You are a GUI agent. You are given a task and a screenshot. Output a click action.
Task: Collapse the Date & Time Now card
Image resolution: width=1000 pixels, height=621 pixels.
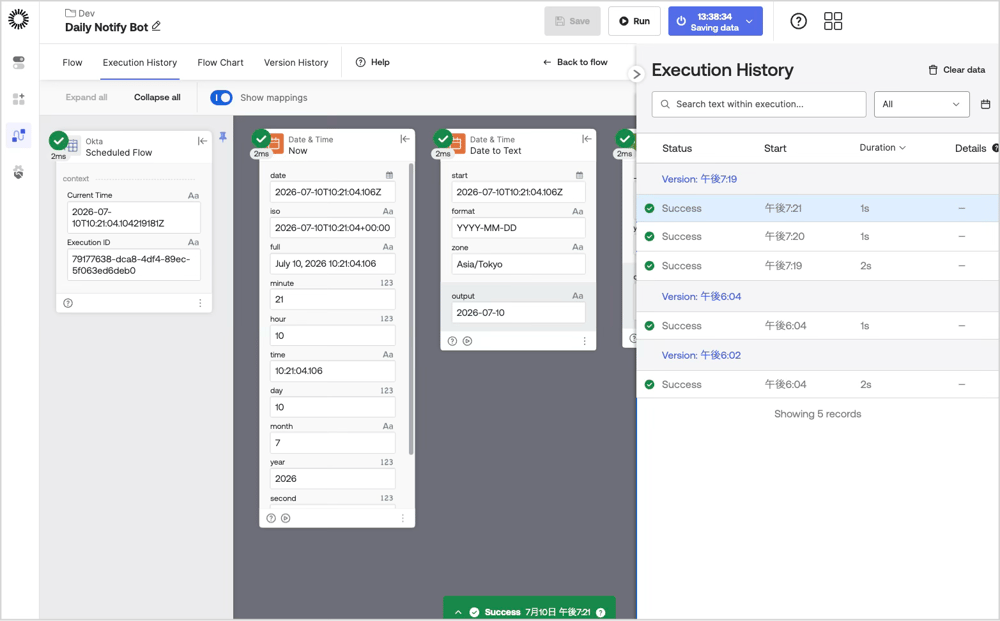click(x=405, y=139)
